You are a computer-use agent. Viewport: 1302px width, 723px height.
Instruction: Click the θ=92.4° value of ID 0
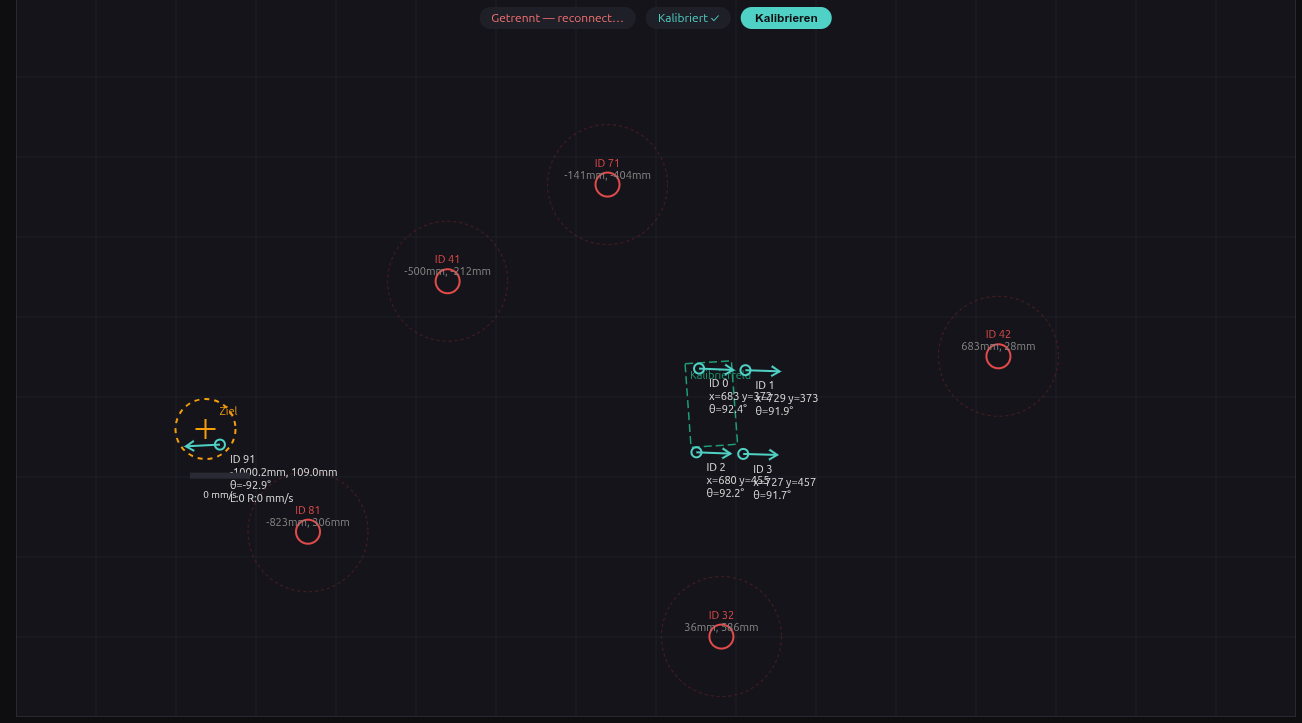point(728,409)
